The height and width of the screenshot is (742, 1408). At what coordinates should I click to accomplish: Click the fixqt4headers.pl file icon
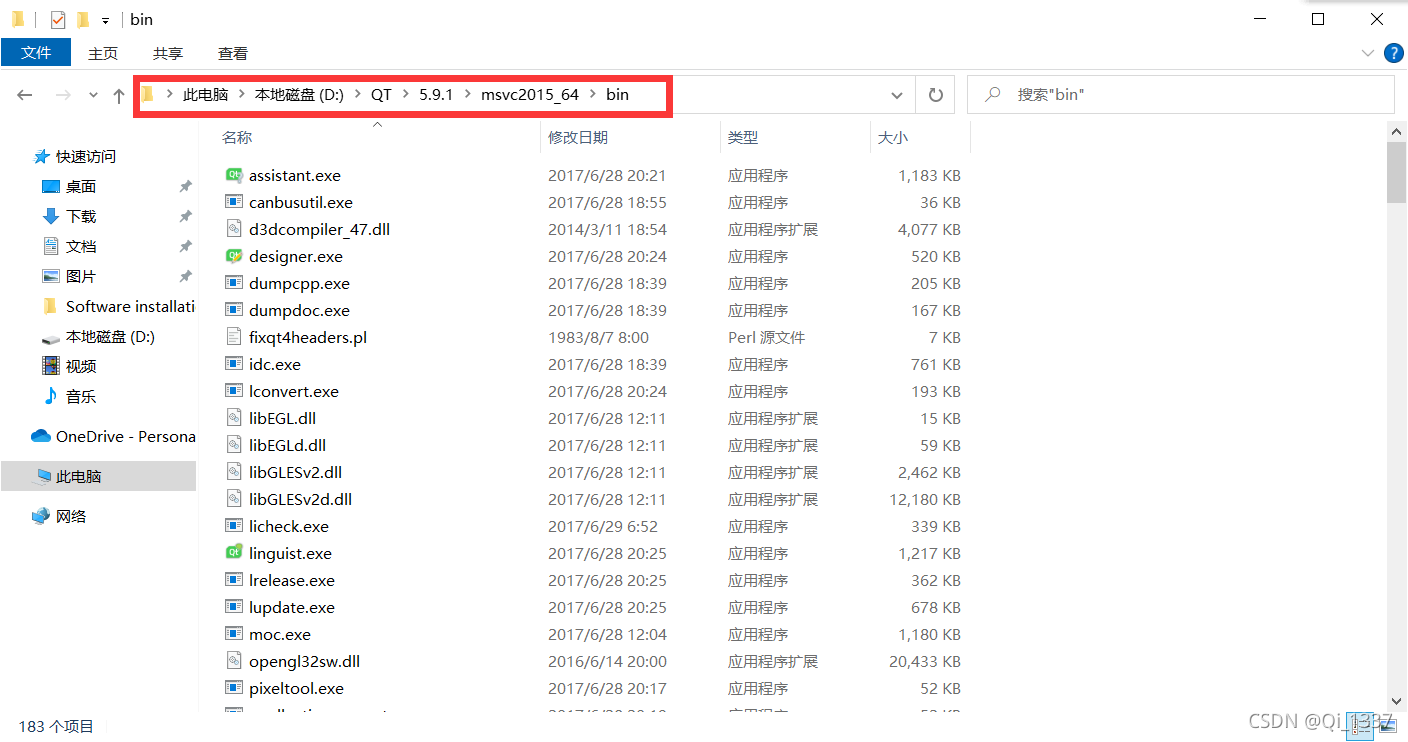(234, 337)
